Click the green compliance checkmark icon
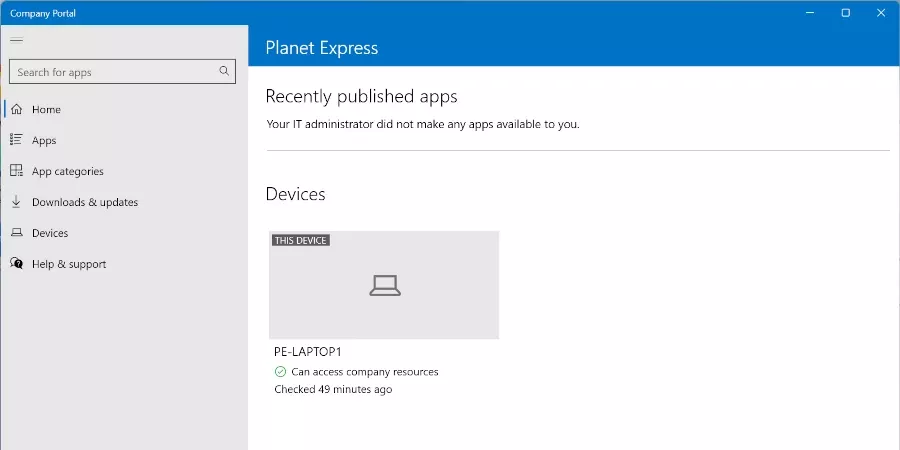The width and height of the screenshot is (900, 450). (281, 372)
